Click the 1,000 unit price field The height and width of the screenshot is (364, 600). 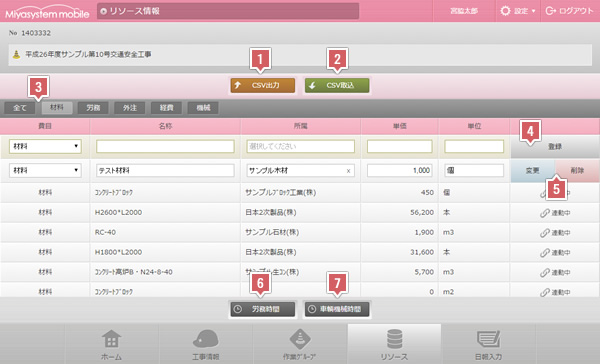pos(399,171)
